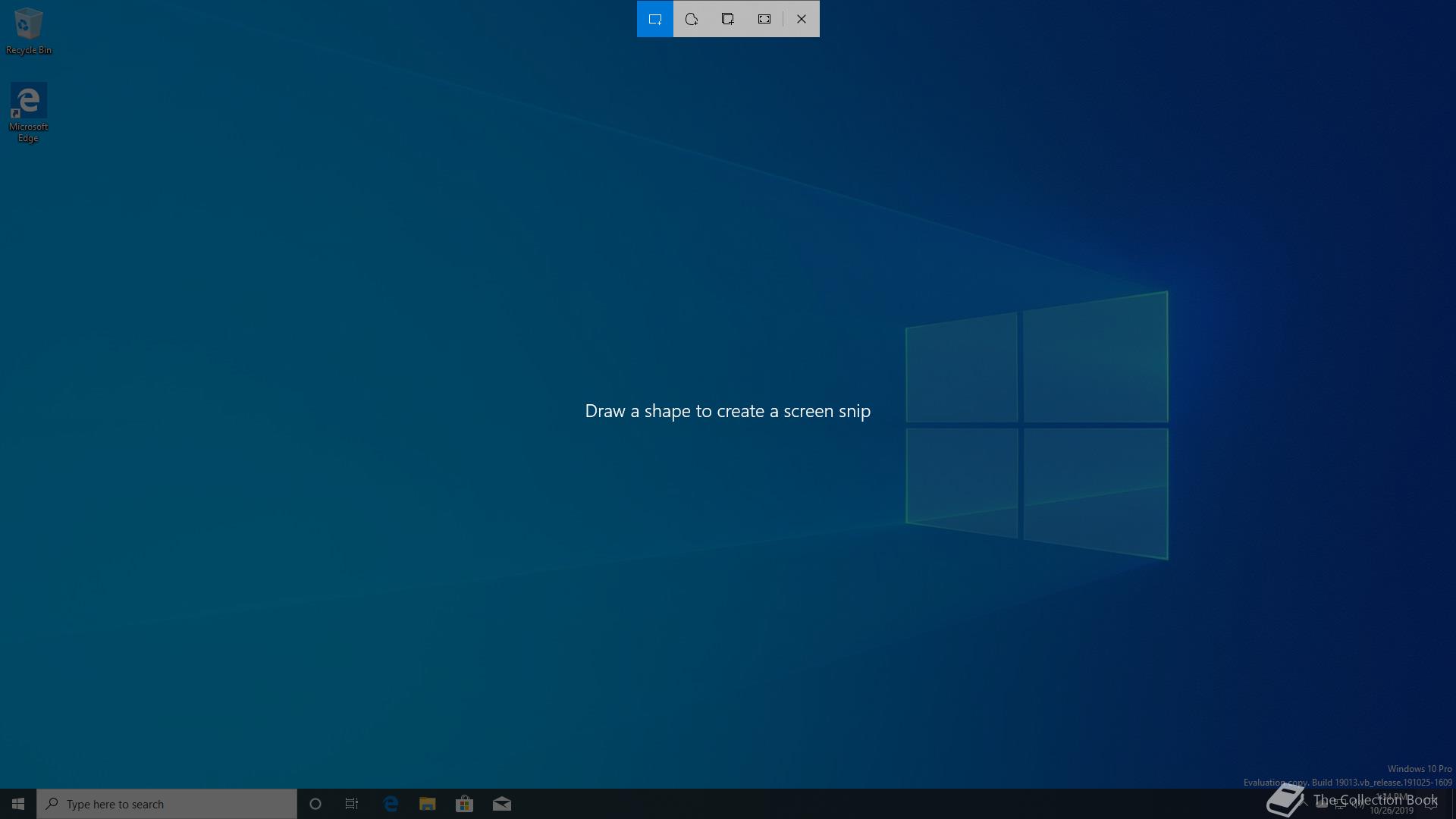Close the snipping toolbar

(x=802, y=19)
